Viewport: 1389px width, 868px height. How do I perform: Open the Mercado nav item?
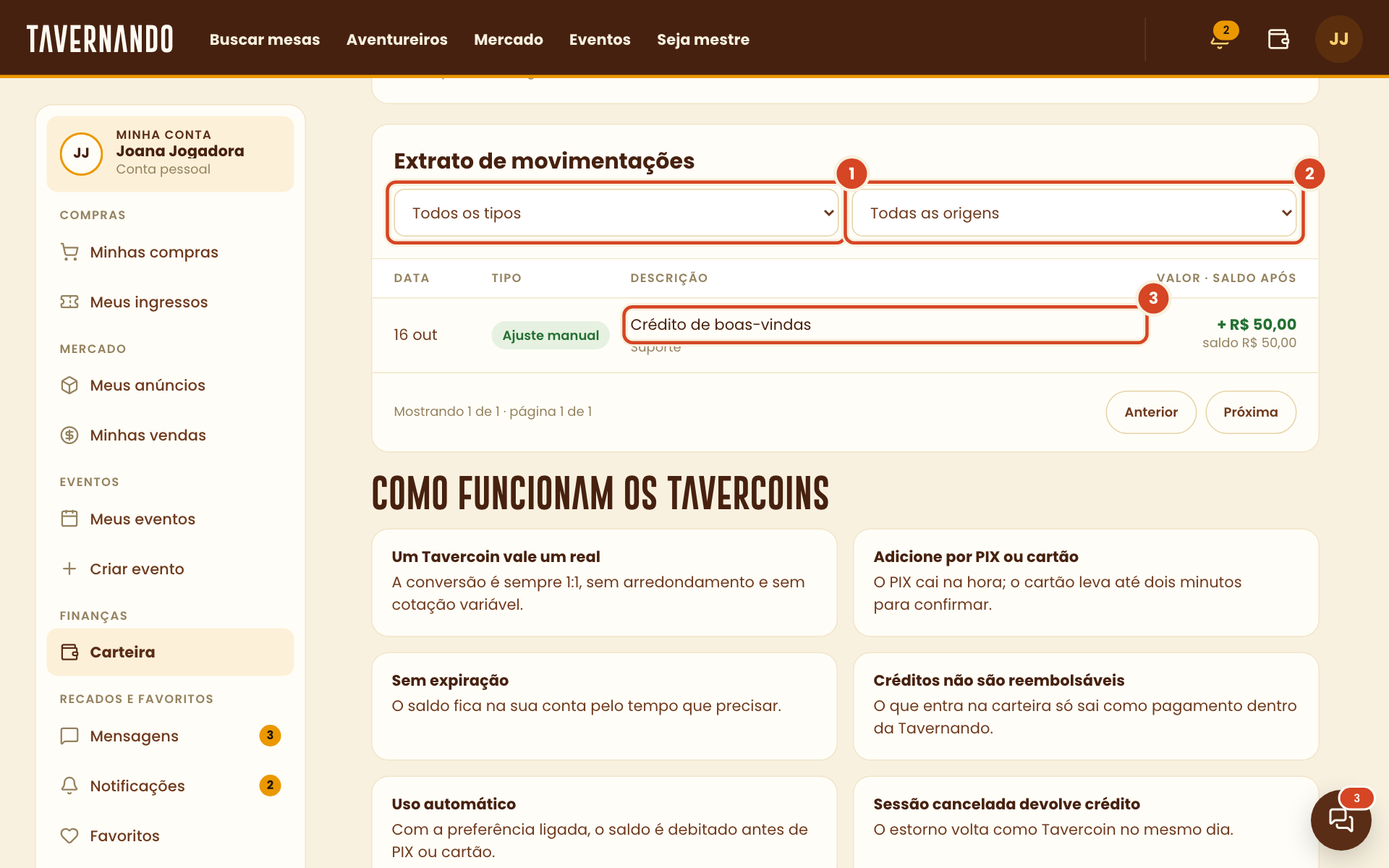pyautogui.click(x=509, y=39)
